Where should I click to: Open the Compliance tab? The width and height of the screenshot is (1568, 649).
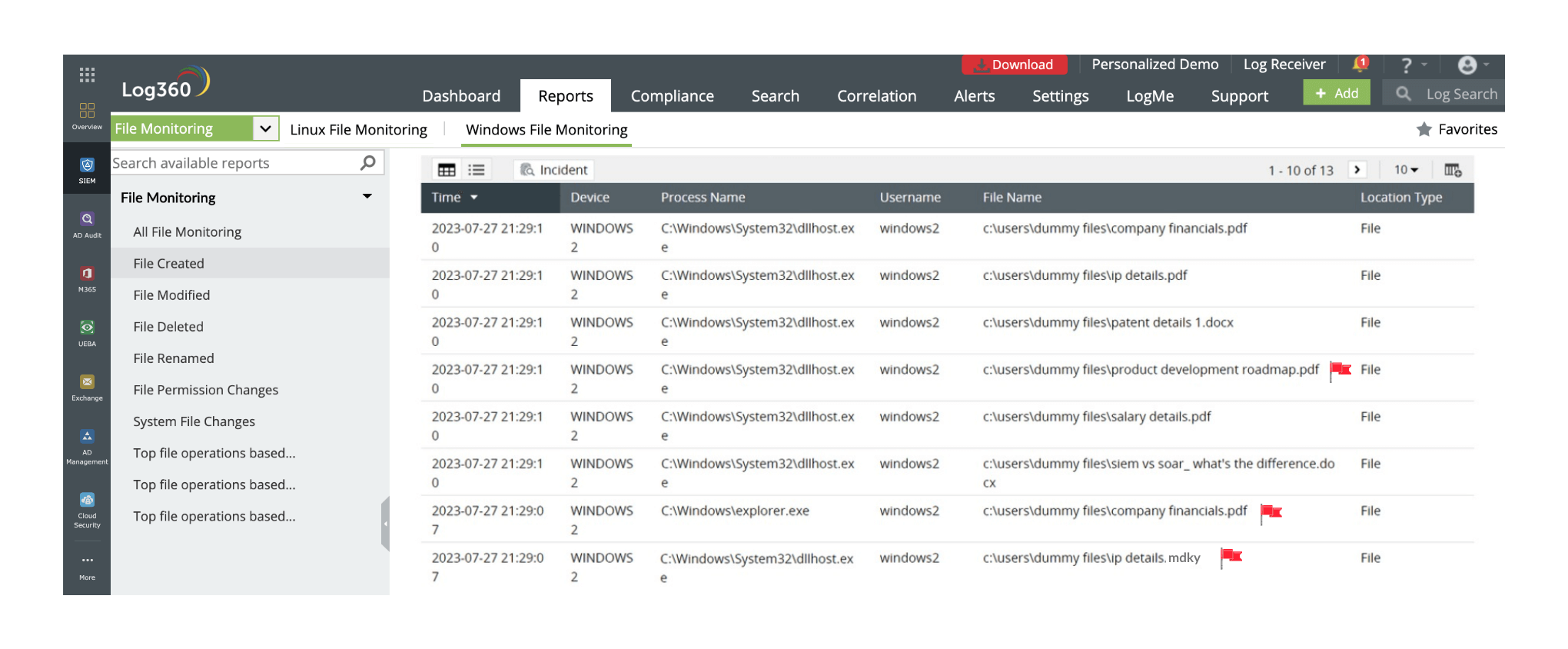point(673,96)
